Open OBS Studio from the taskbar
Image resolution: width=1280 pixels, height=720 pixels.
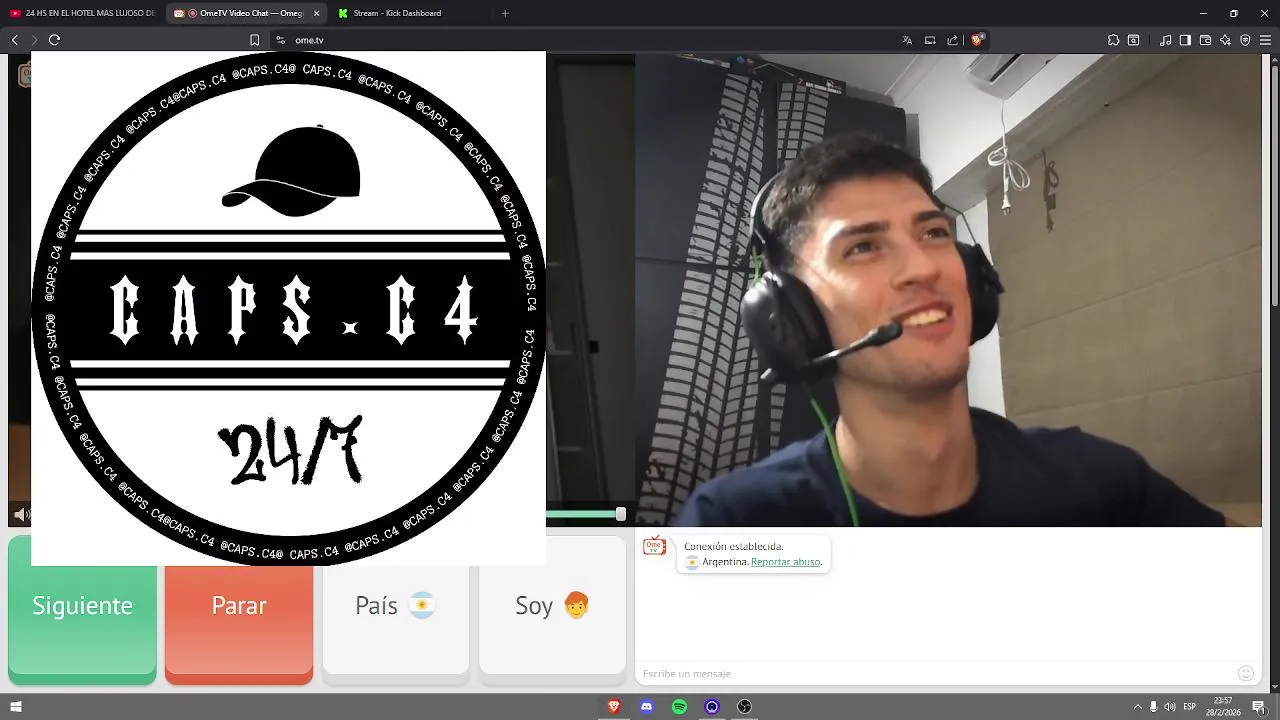point(744,707)
